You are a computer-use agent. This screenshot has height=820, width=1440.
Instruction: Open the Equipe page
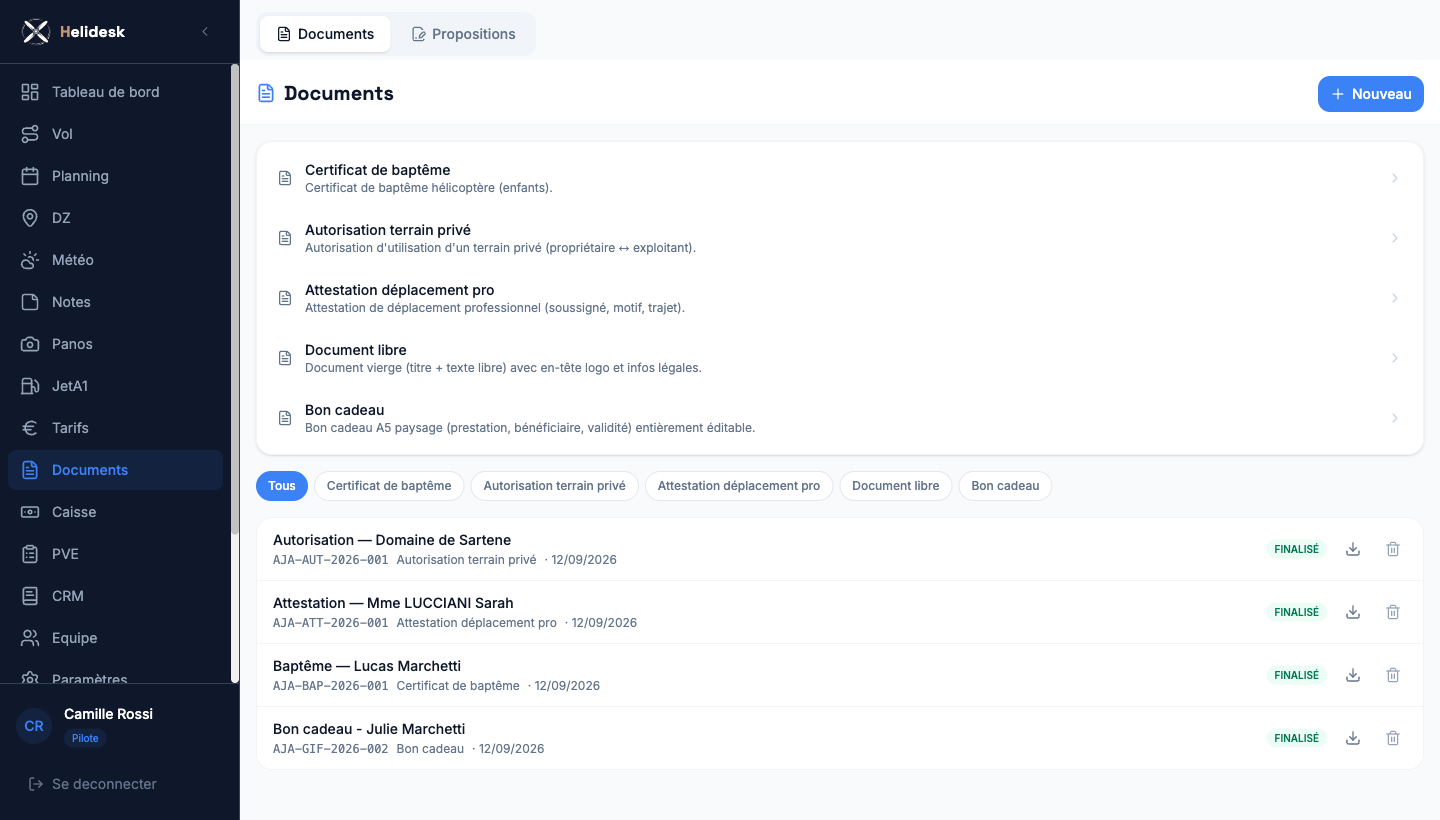pyautogui.click(x=115, y=638)
